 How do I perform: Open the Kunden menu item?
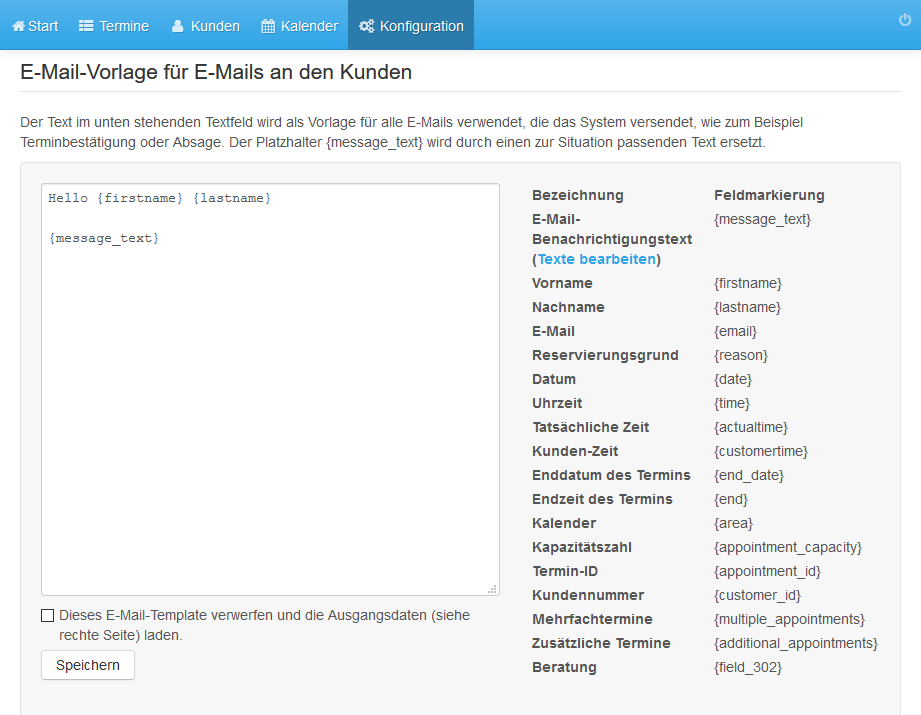click(x=206, y=26)
